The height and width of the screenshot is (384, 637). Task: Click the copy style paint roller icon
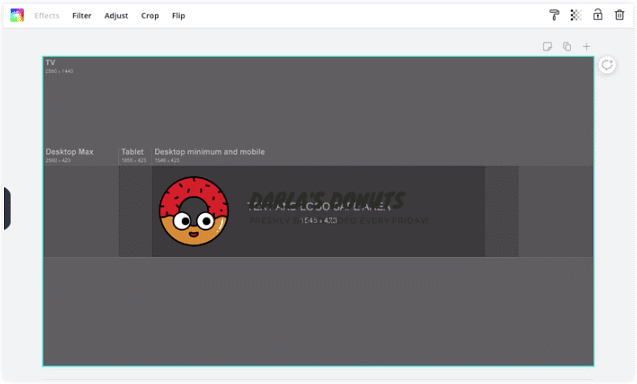tap(554, 15)
